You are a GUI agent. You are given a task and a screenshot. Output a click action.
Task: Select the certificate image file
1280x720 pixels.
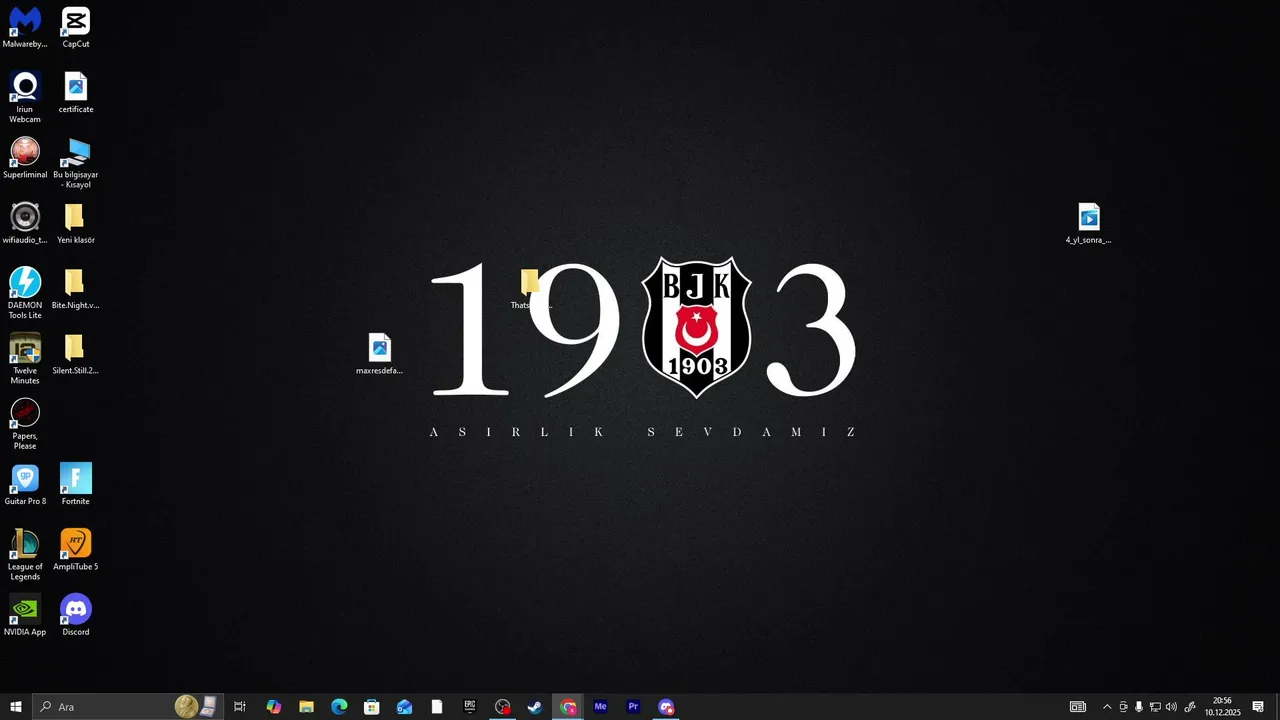tap(76, 92)
